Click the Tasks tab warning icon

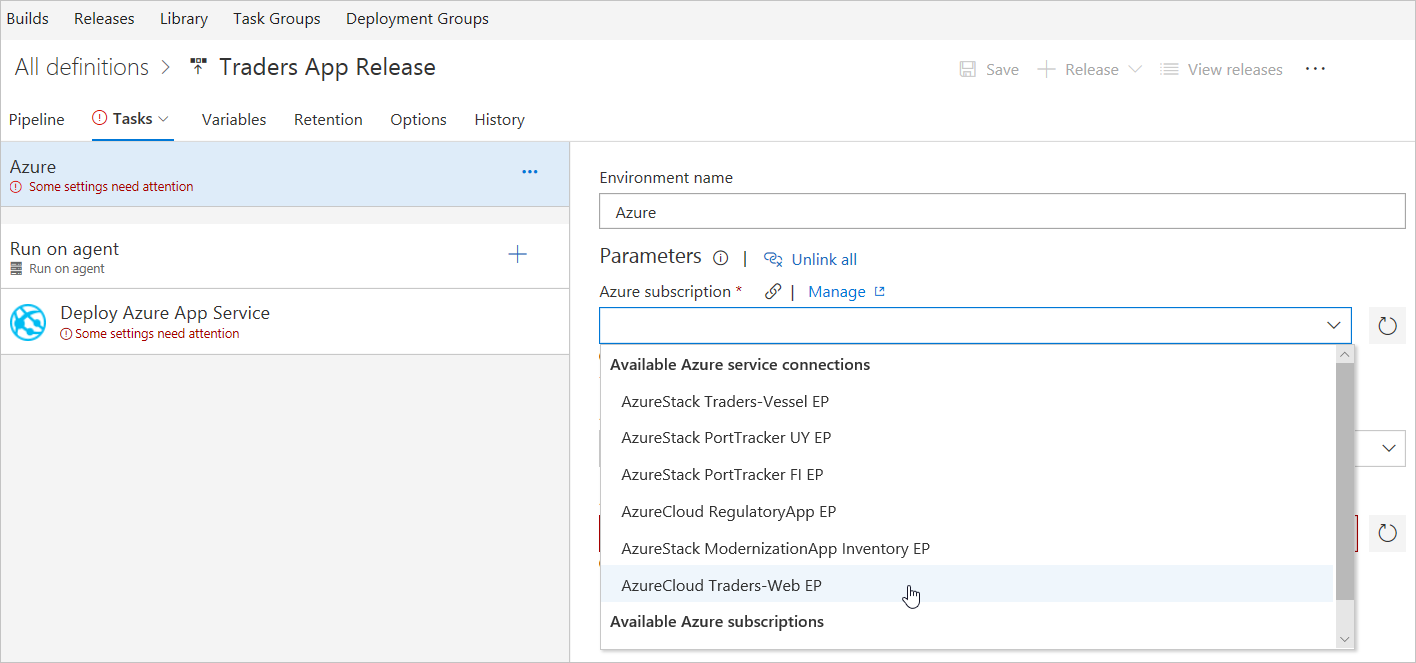(100, 118)
